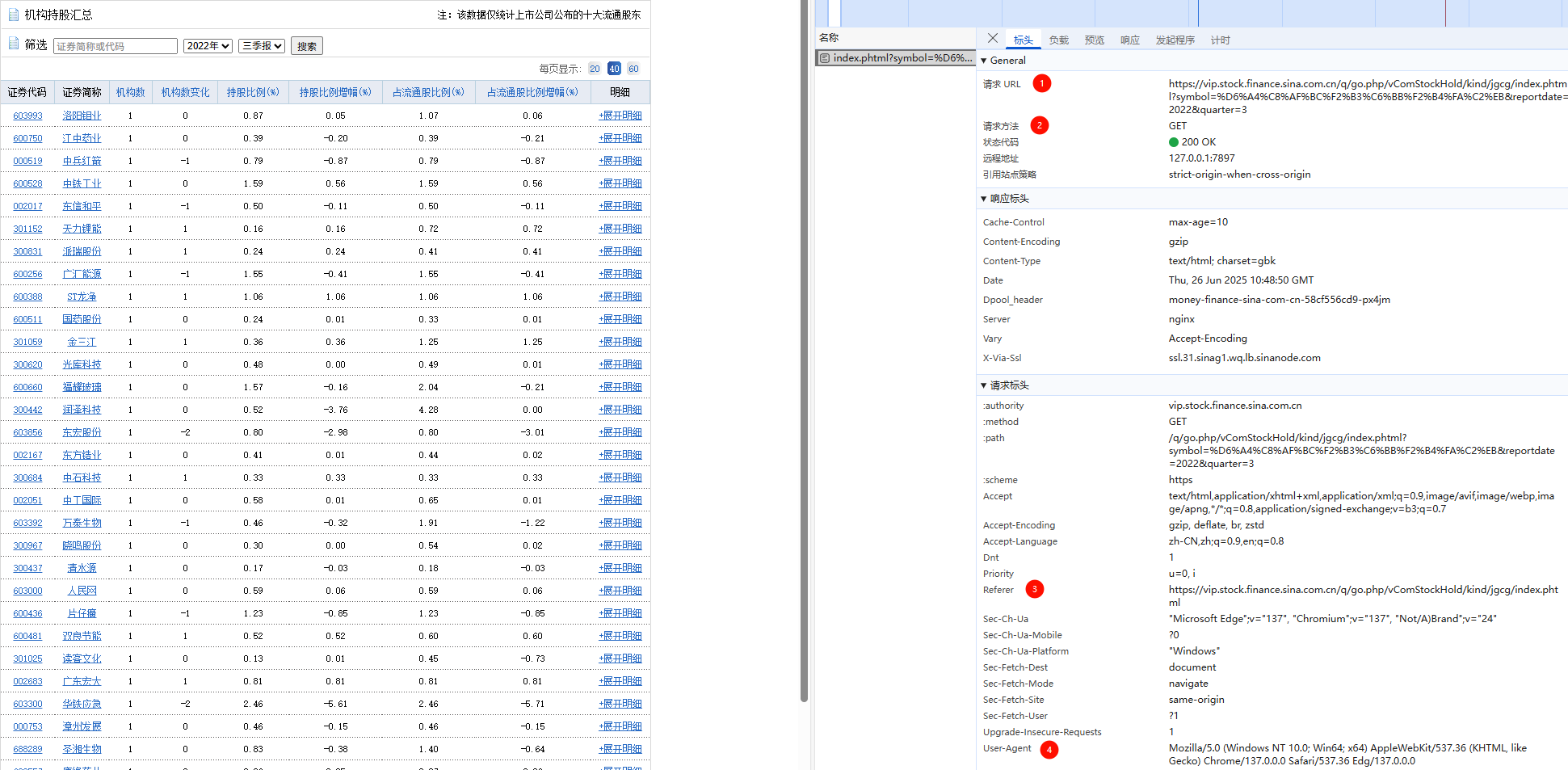The image size is (1568, 770).
Task: Open 万泰生物 stock name link
Action: point(82,523)
